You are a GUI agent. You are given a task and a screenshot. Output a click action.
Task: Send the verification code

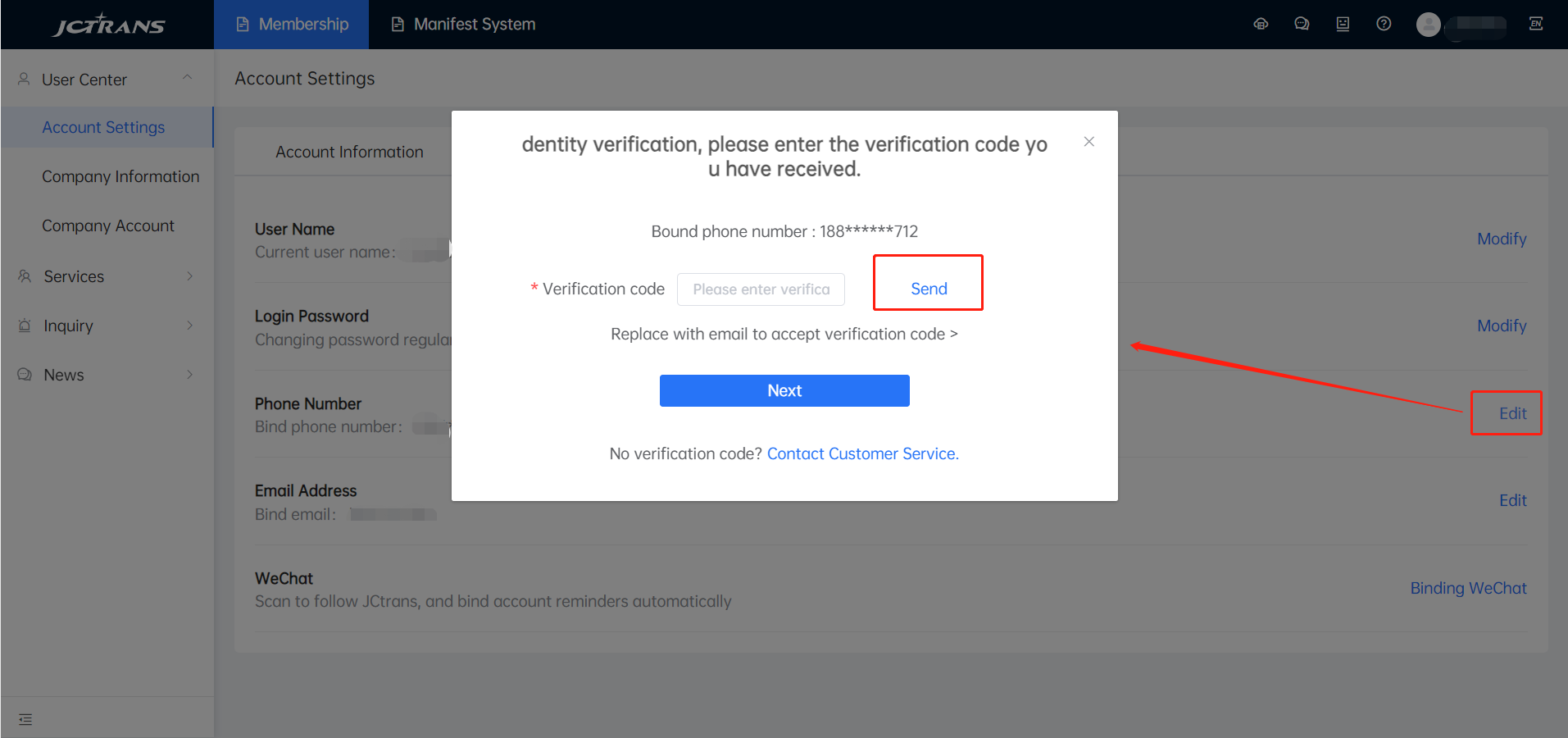tap(929, 289)
